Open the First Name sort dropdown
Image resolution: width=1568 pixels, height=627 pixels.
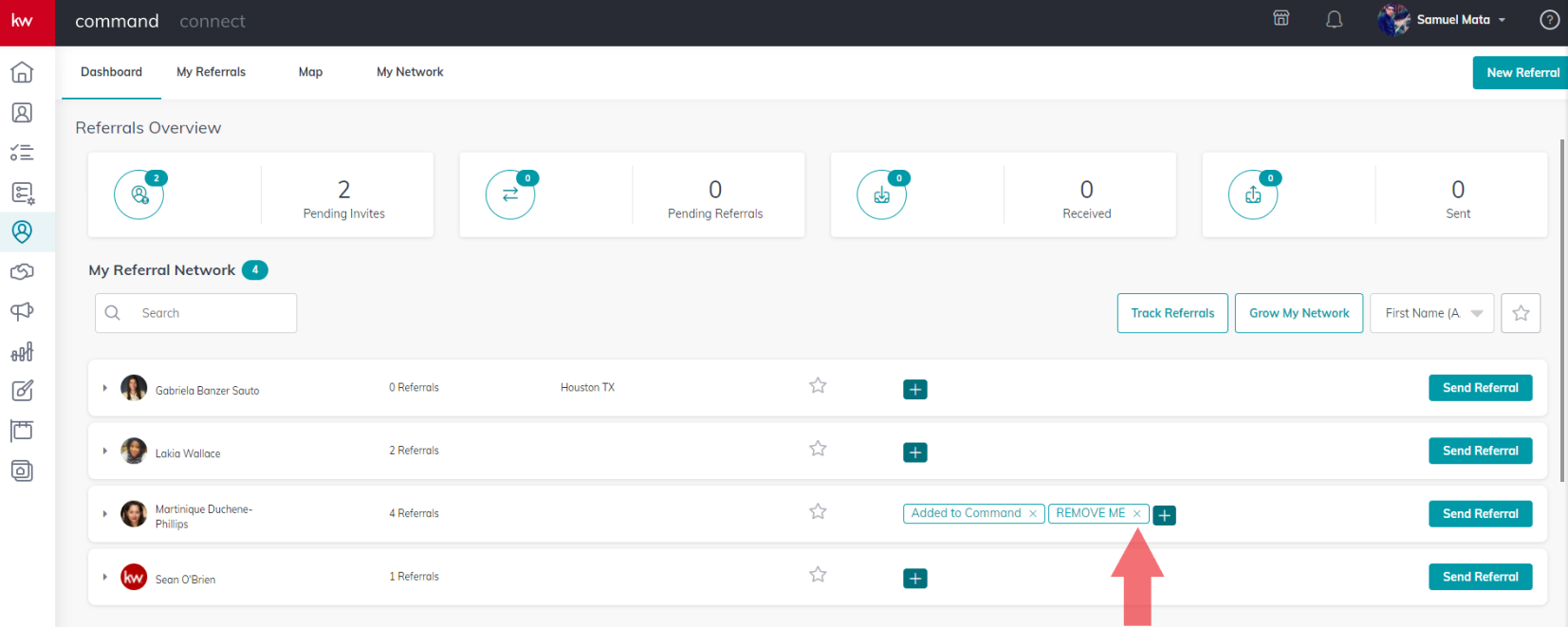(x=1431, y=313)
